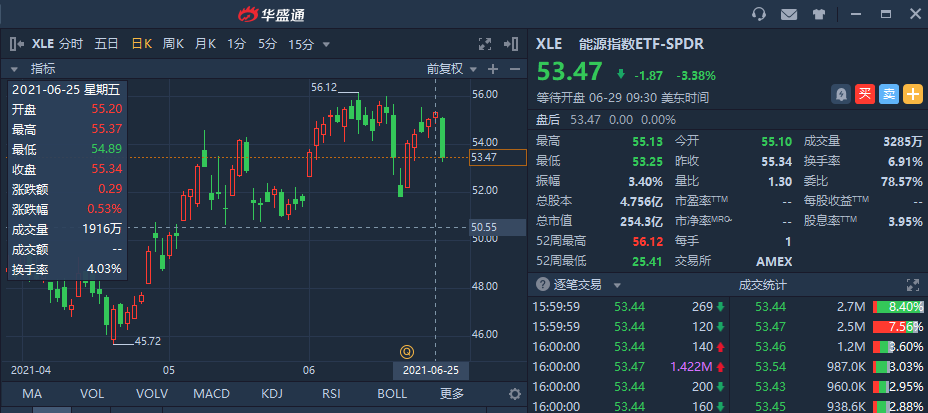Image resolution: width=928 pixels, height=413 pixels.
Task: Toggle the MA indicator
Action: point(32,394)
